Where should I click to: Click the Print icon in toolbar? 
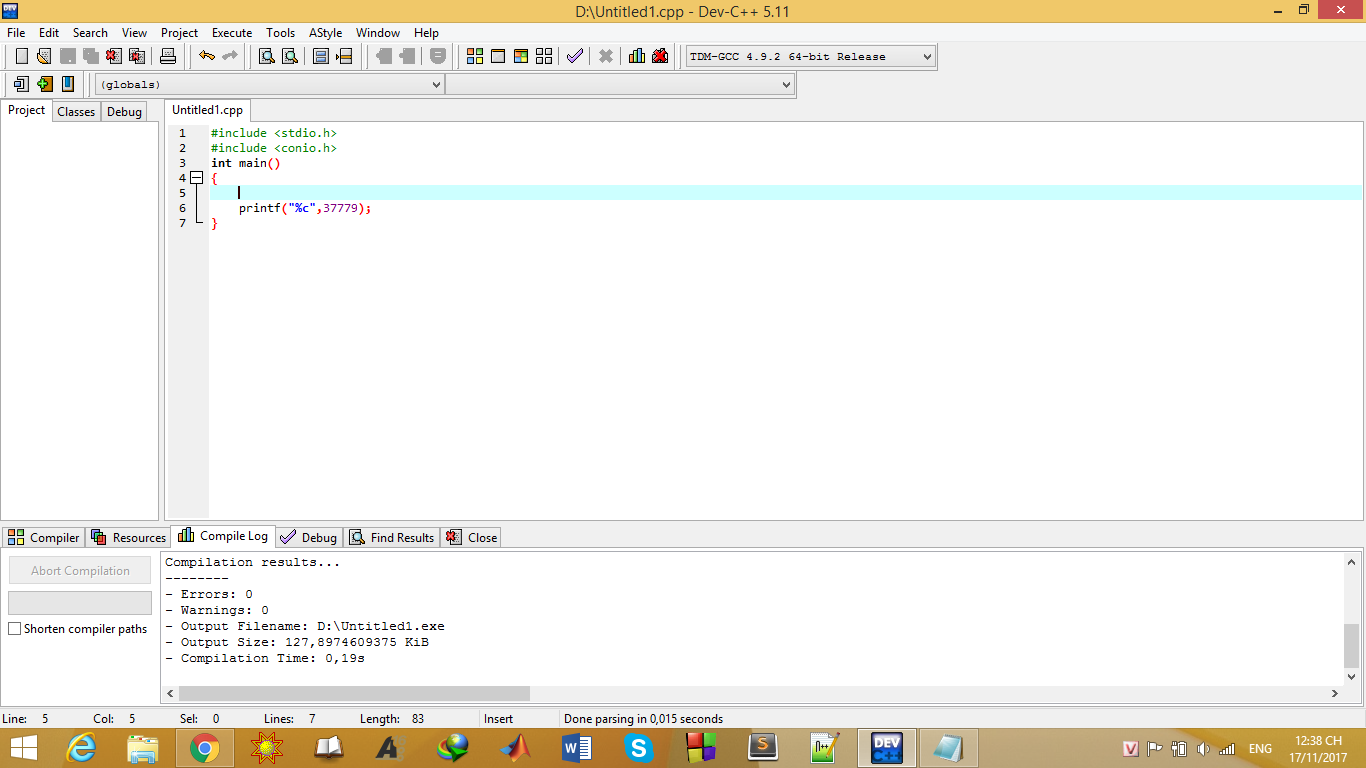tap(168, 56)
